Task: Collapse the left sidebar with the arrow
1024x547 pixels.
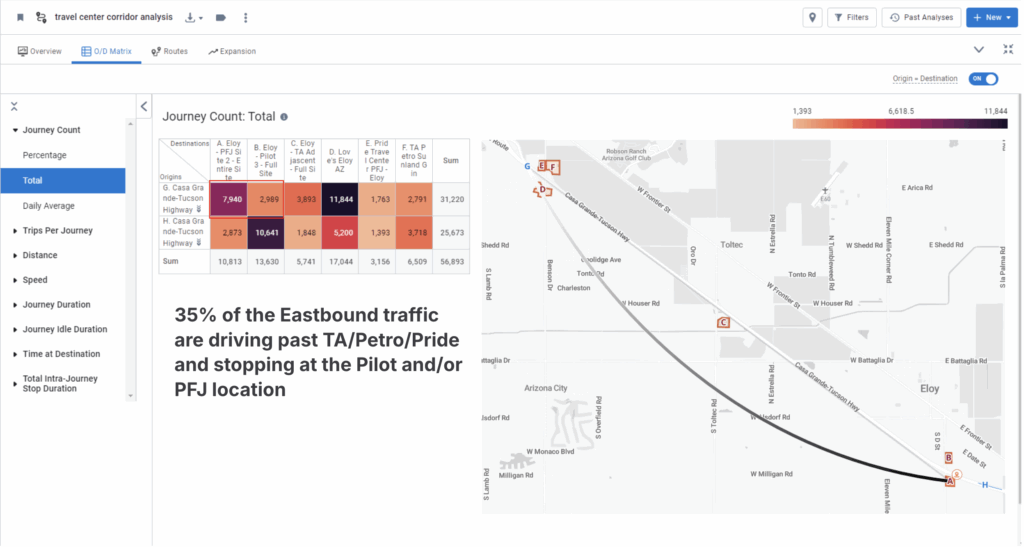Action: pyautogui.click(x=144, y=106)
